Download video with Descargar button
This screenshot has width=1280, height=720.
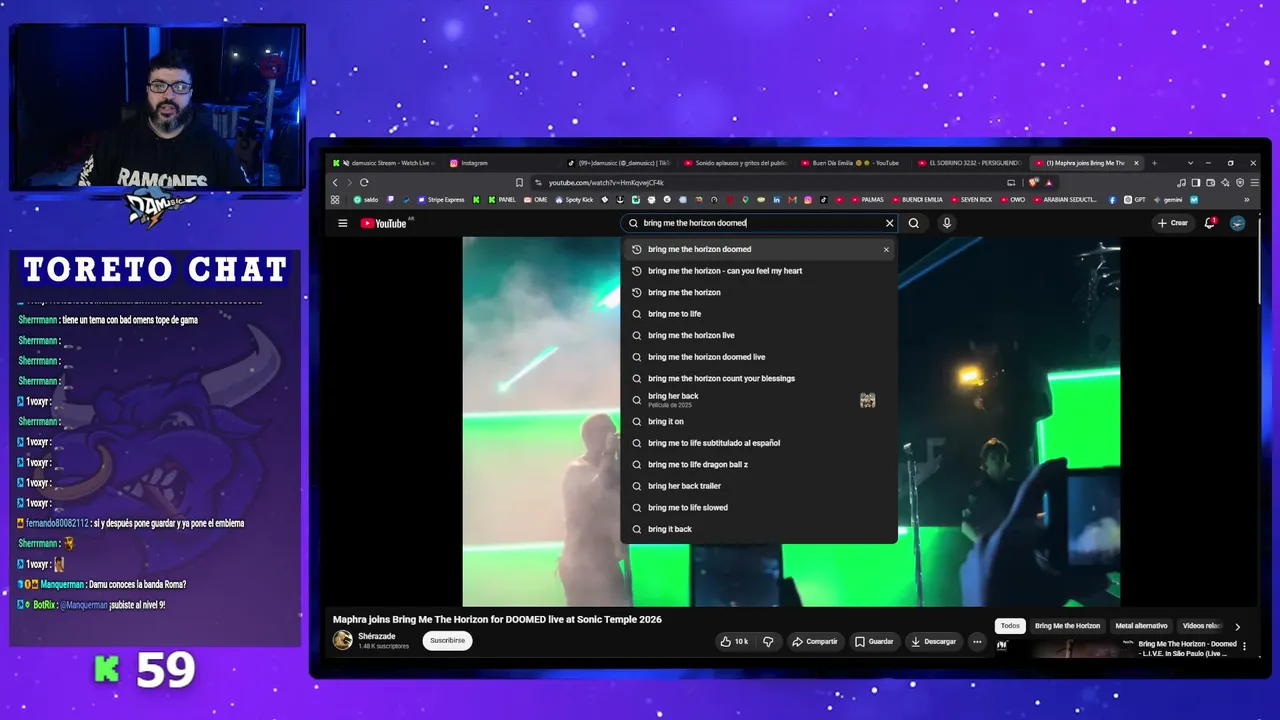coord(933,641)
